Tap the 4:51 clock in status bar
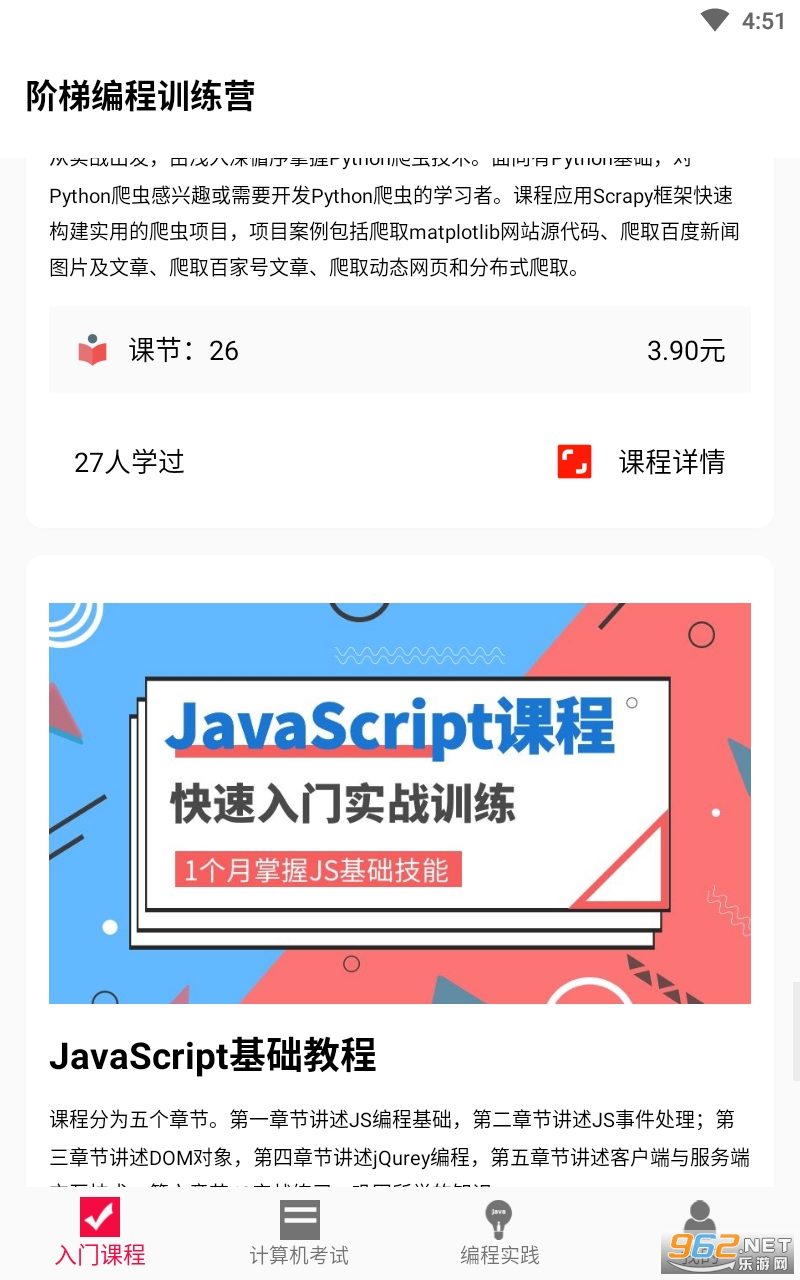This screenshot has height=1280, width=800. tap(764, 21)
